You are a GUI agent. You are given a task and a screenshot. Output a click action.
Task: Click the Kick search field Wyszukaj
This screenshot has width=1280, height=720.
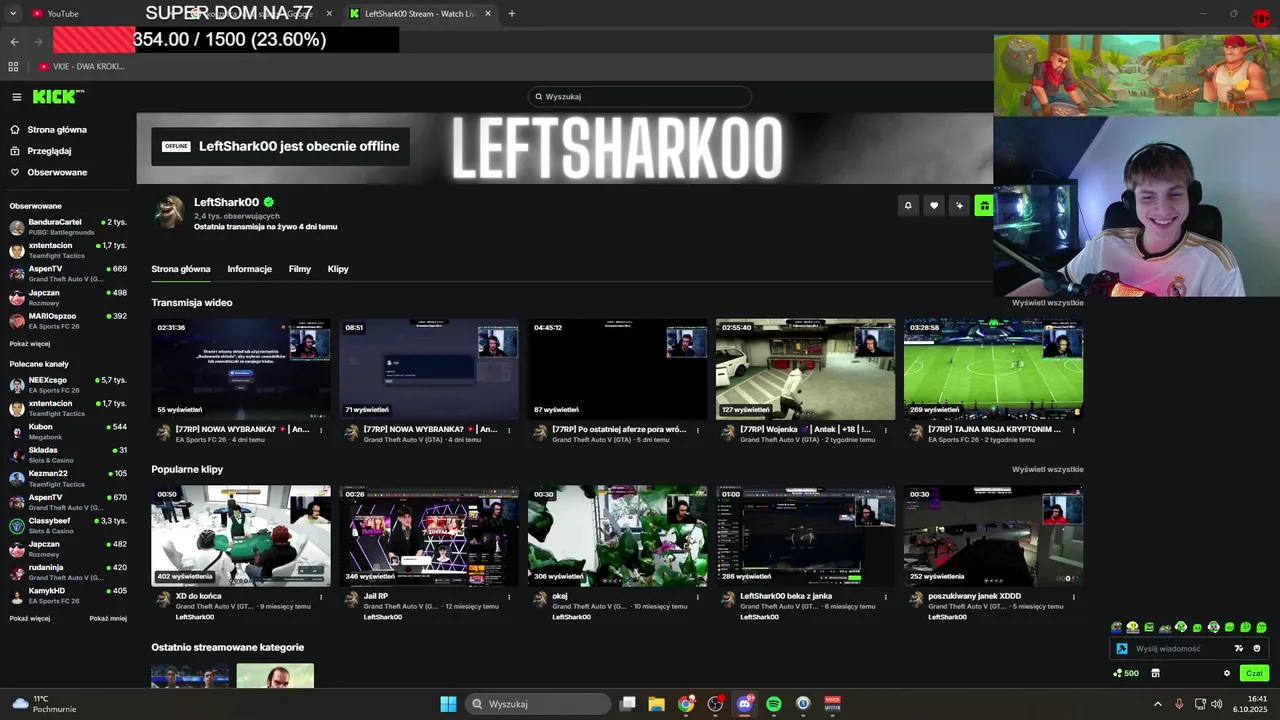tap(640, 97)
